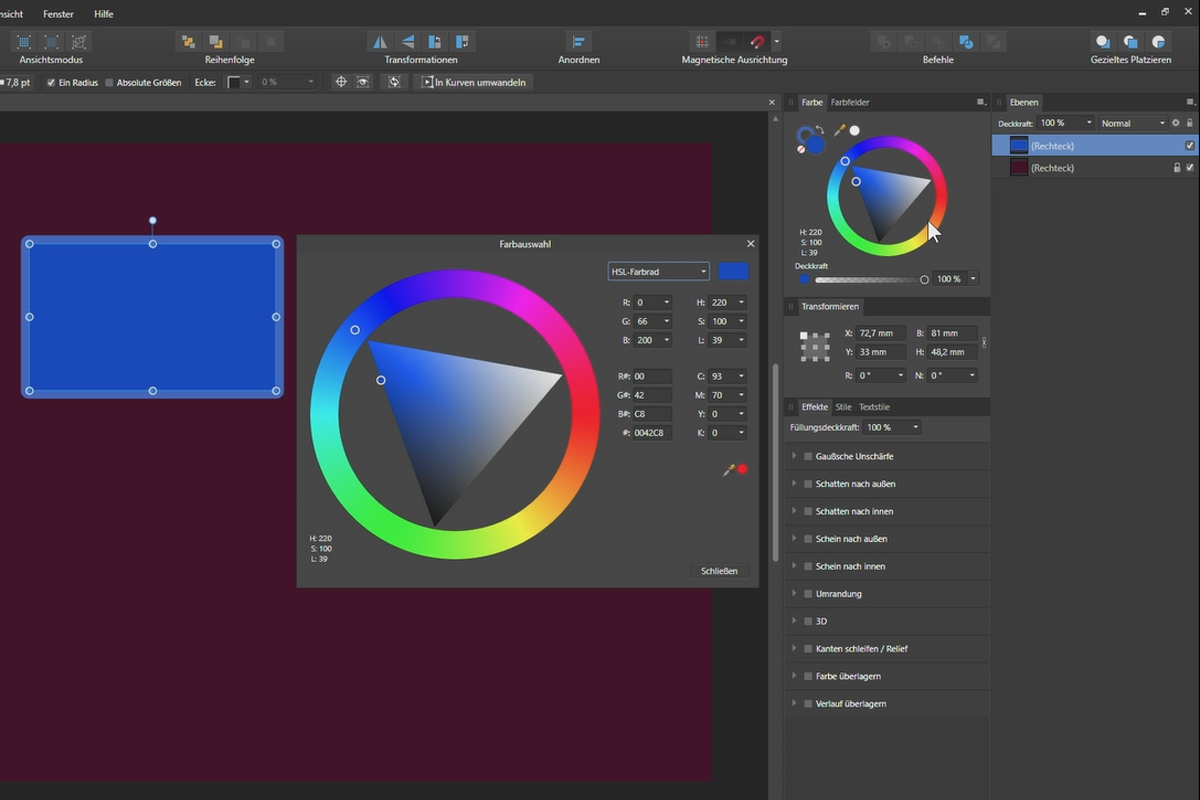
Task: Select the first Ansichtsmodus icon
Action: pyautogui.click(x=22, y=41)
